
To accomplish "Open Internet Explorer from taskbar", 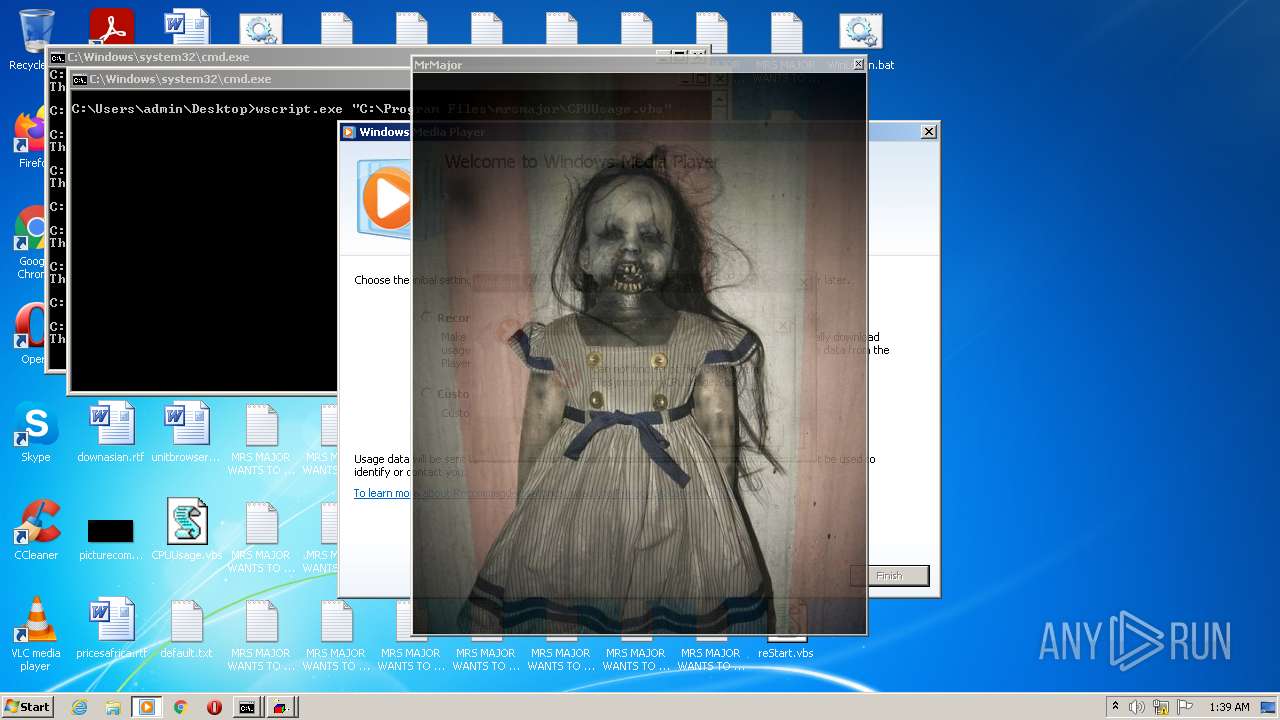I will tap(79, 707).
